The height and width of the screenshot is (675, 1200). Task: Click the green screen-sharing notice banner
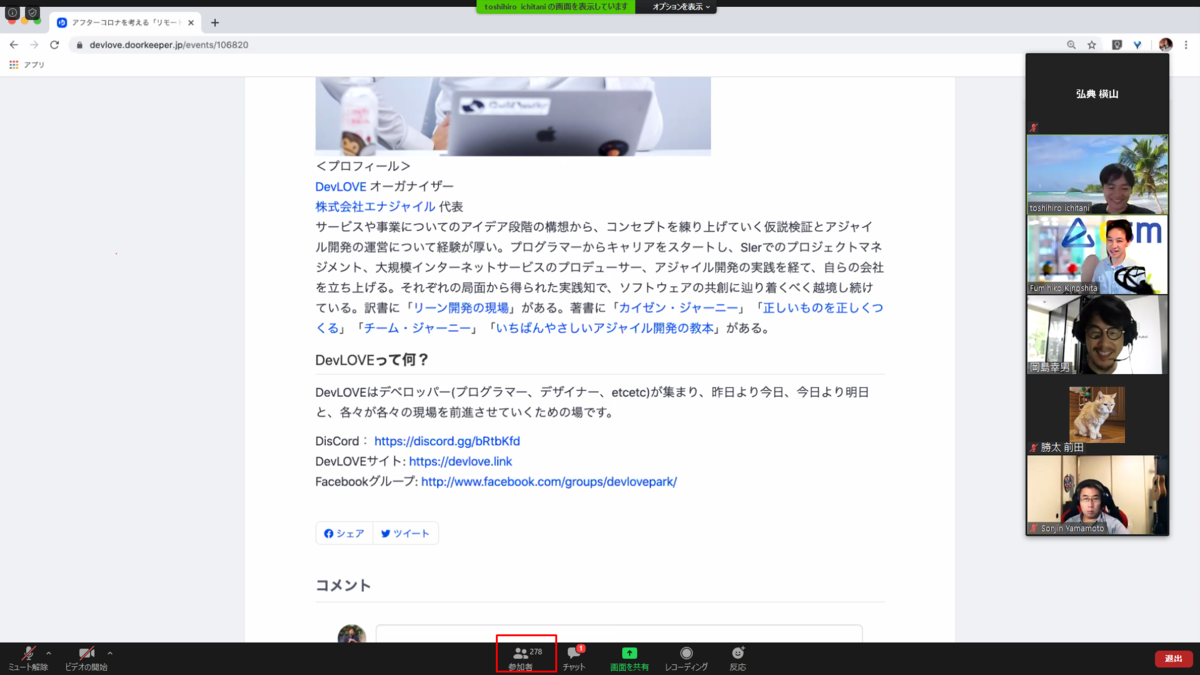[x=555, y=6]
